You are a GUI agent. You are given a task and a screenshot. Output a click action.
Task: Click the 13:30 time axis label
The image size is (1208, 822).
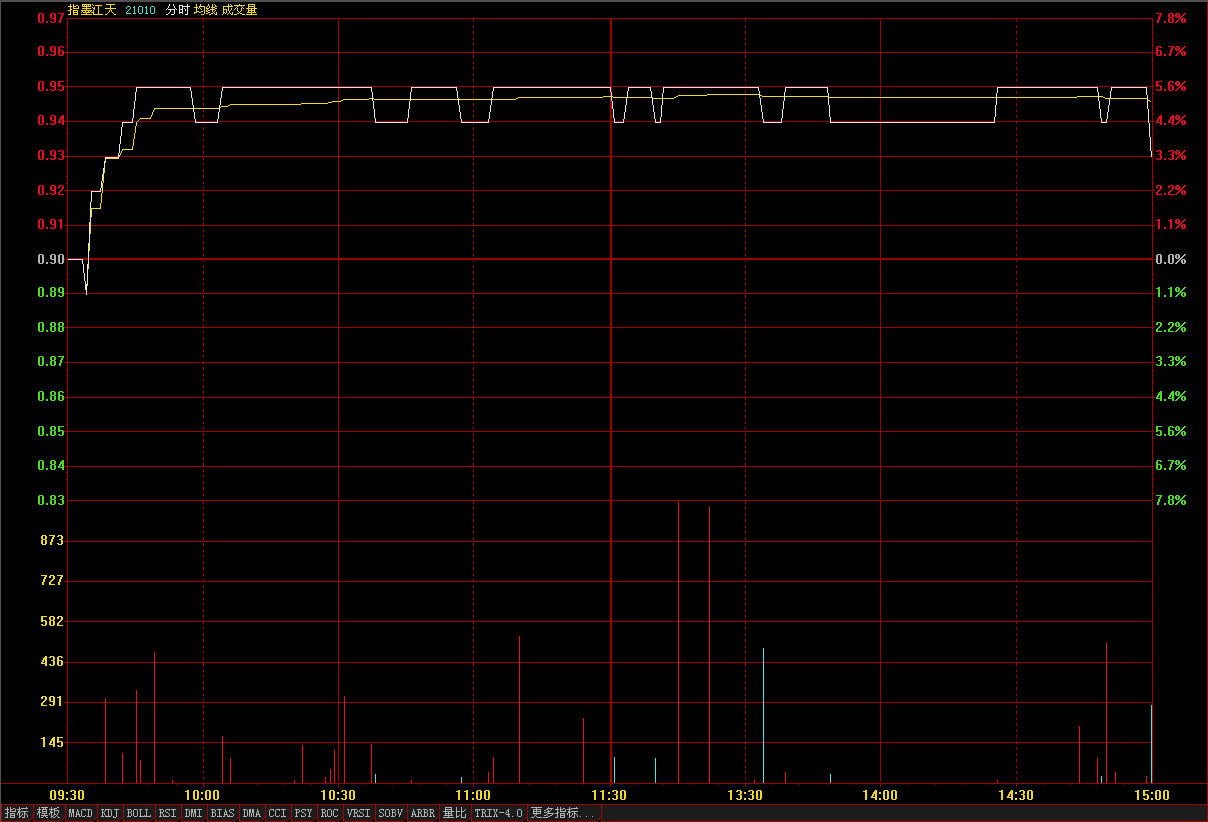746,795
